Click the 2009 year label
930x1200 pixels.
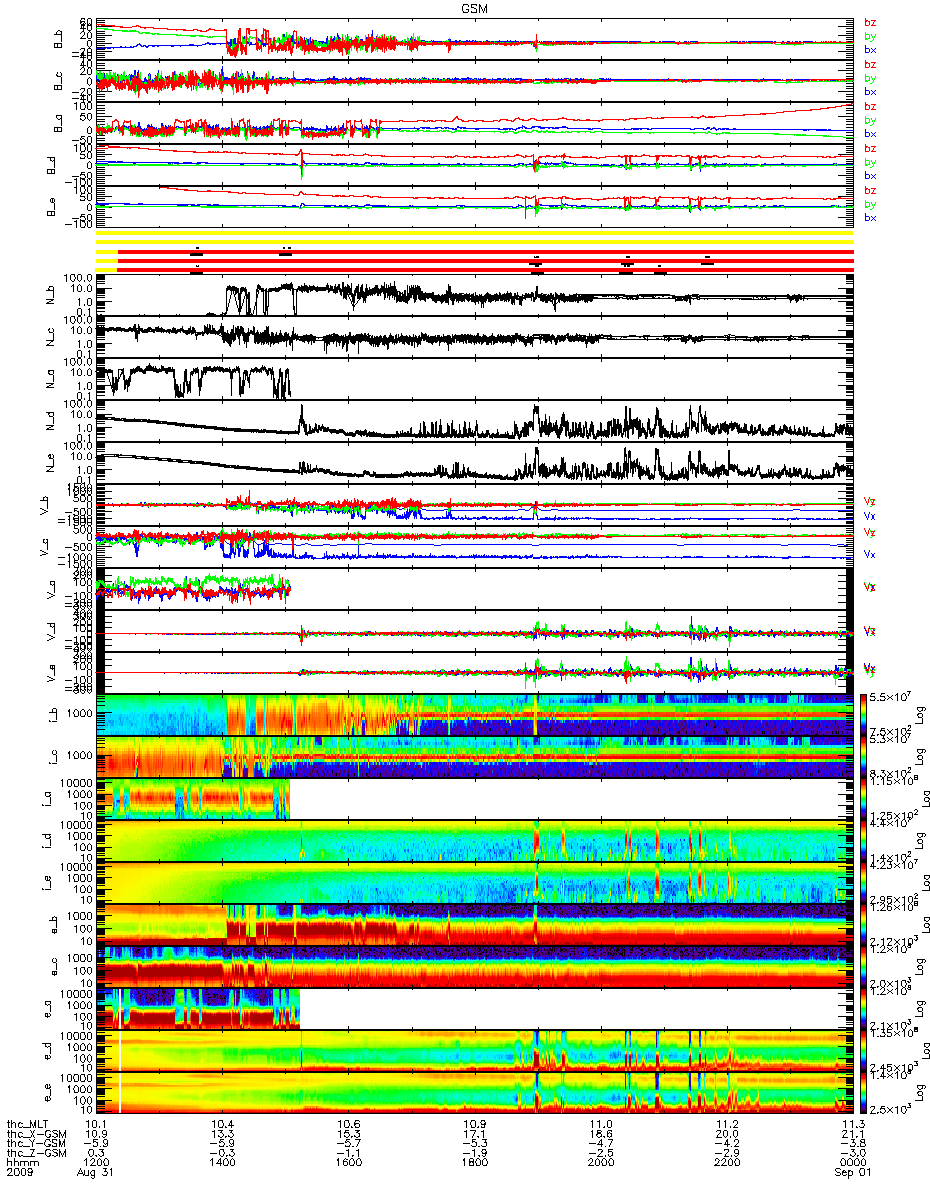[18, 1172]
